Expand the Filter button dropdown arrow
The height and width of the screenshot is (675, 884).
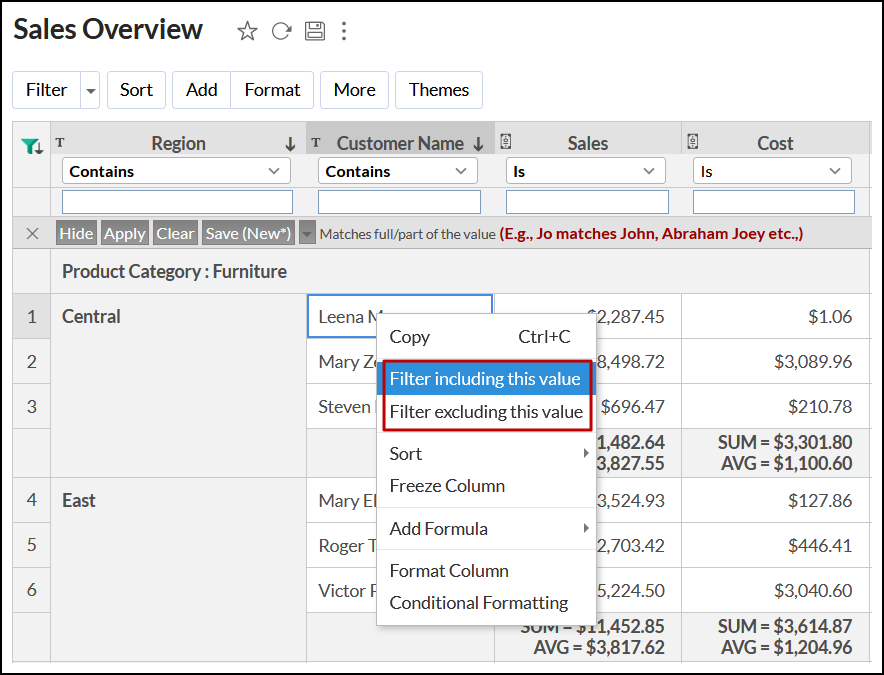91,90
